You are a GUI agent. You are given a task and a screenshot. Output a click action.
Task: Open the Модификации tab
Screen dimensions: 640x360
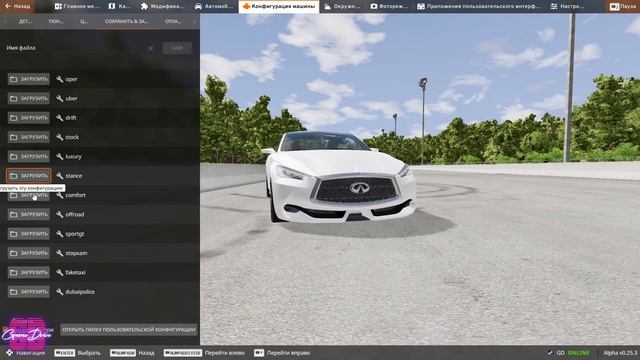click(162, 6)
